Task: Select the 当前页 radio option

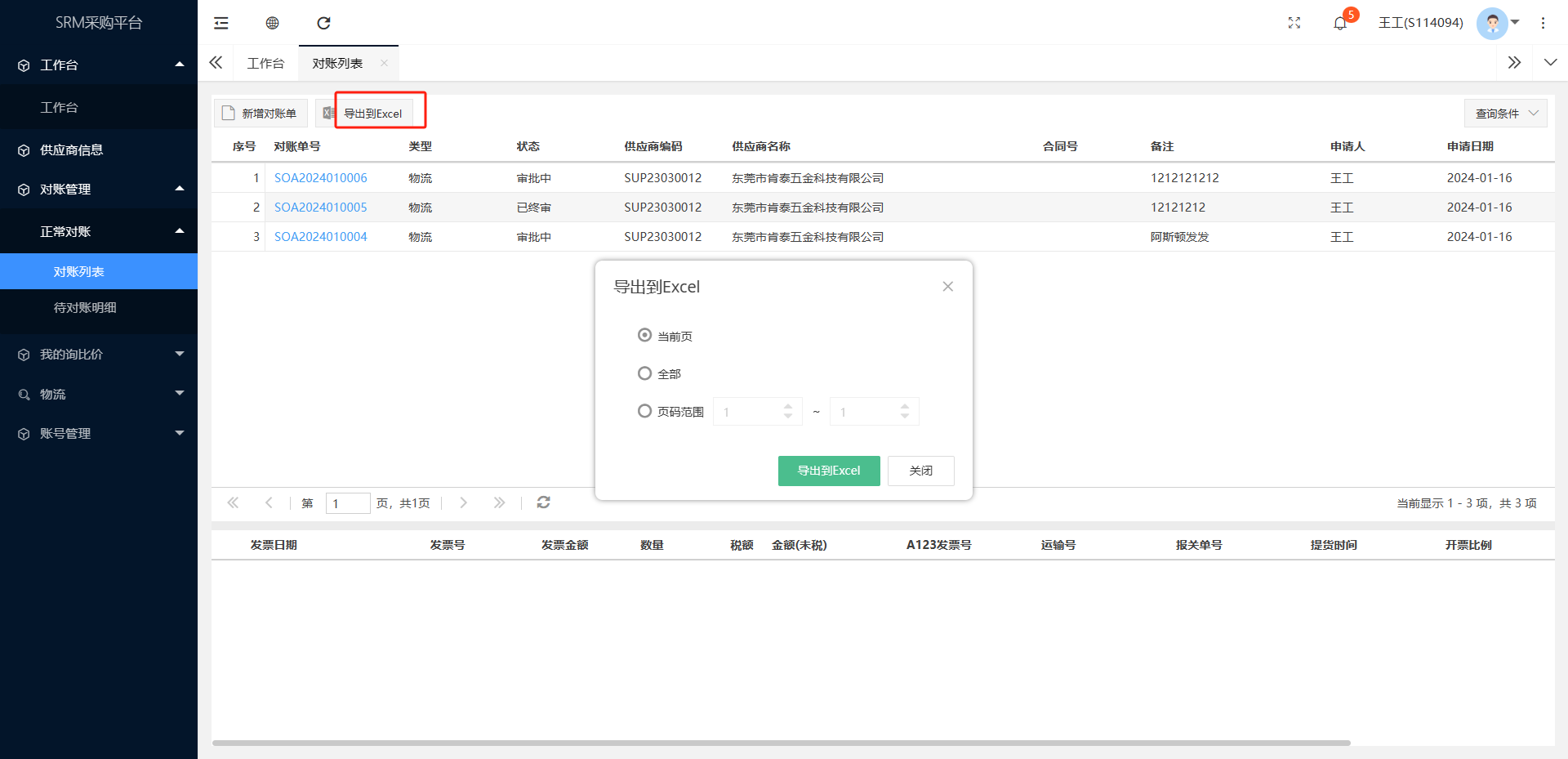Action: (x=645, y=336)
